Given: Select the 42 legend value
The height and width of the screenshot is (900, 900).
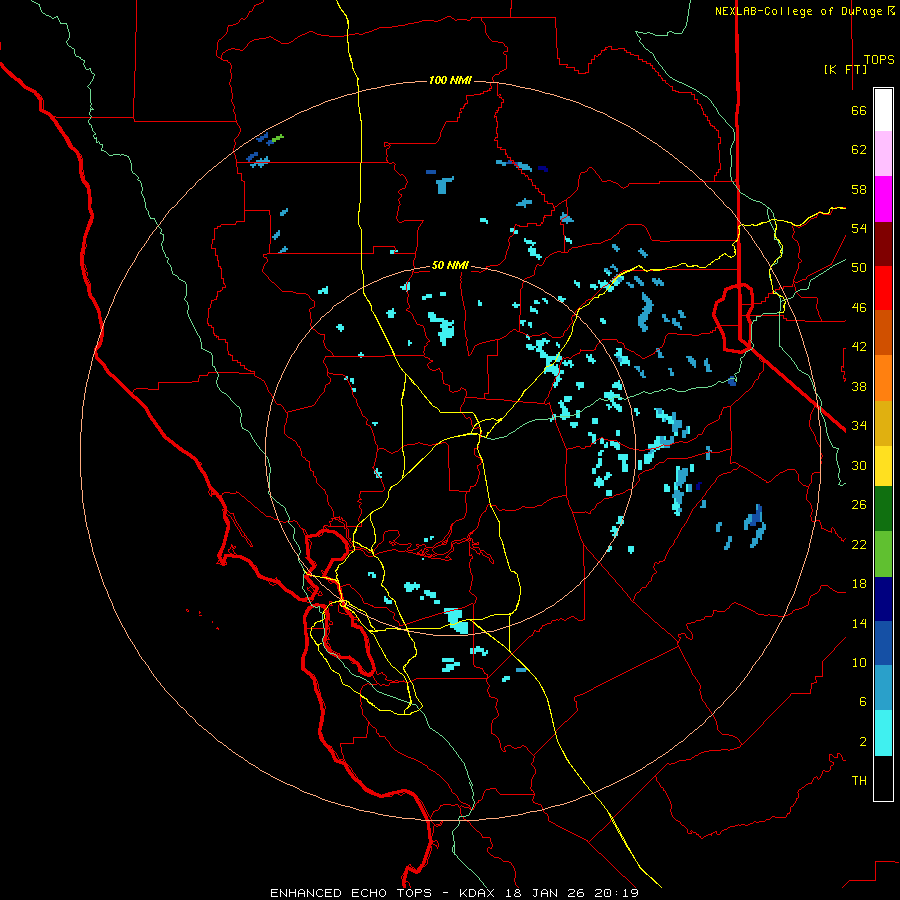Looking at the screenshot, I should coord(859,347).
